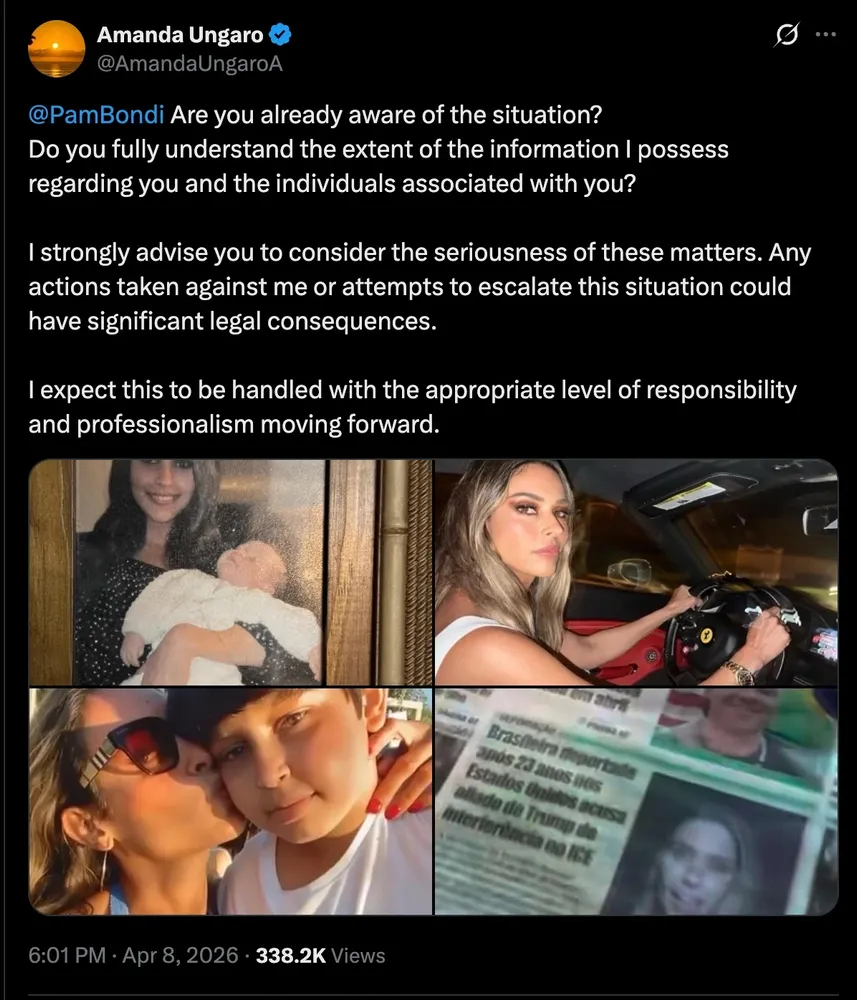Open the photo of woman driving car
This screenshot has height=1000, width=857.
636,572
